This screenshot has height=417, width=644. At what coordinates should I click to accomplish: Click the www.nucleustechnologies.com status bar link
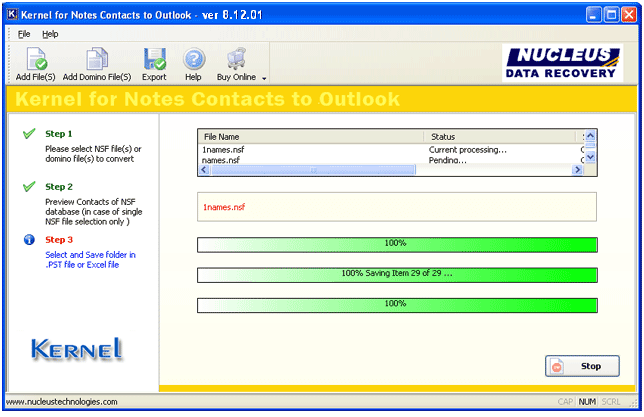[62, 402]
